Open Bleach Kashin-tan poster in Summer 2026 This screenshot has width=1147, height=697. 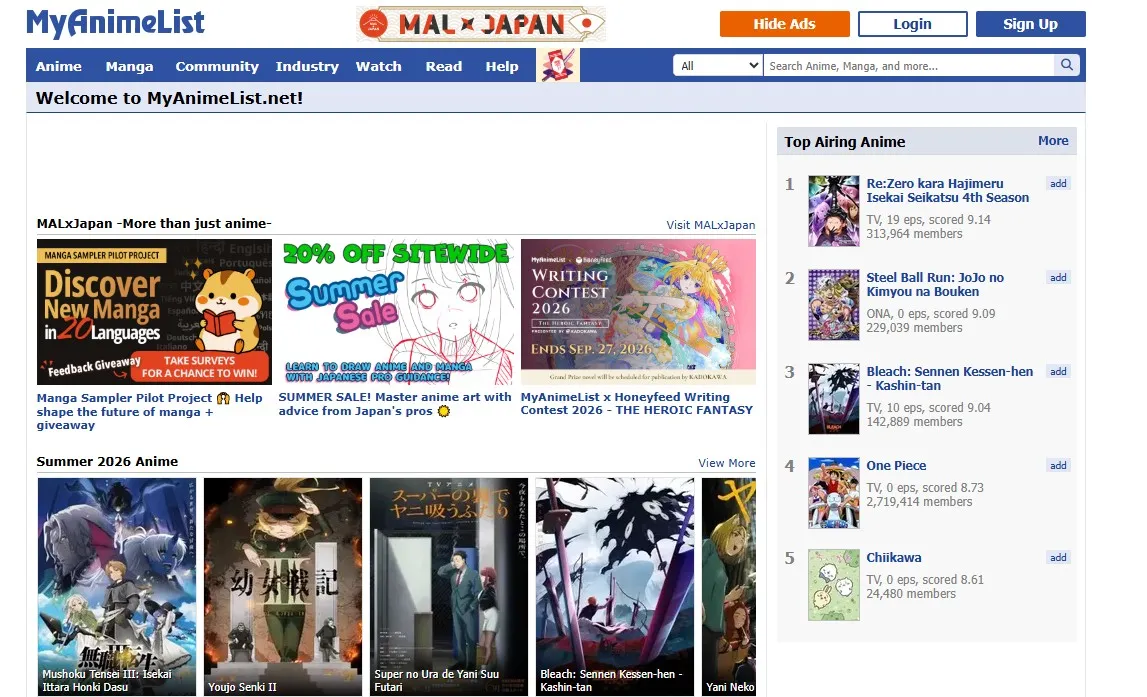[615, 587]
